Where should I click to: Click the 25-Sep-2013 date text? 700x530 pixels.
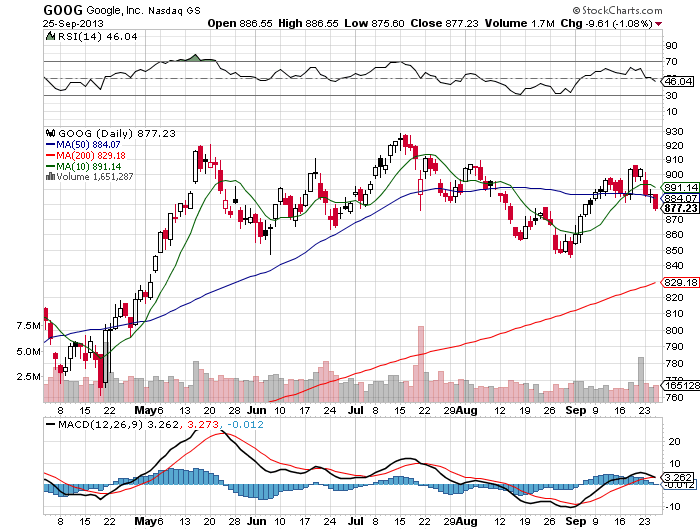click(x=77, y=22)
